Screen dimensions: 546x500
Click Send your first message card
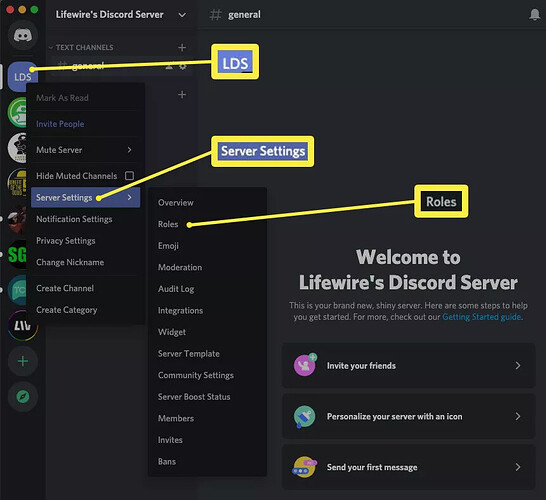coord(408,467)
